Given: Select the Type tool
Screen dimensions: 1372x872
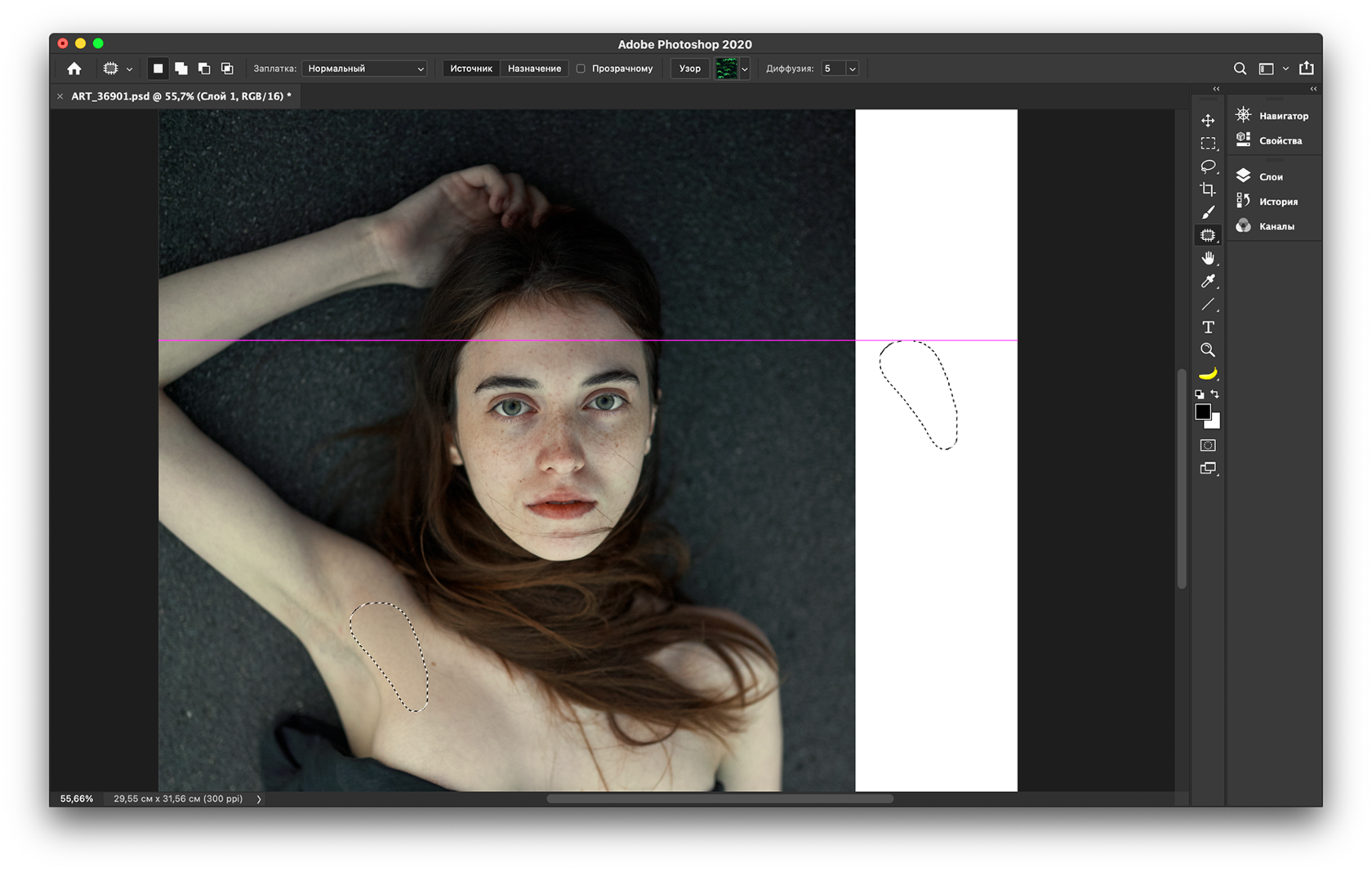Looking at the screenshot, I should tap(1208, 327).
